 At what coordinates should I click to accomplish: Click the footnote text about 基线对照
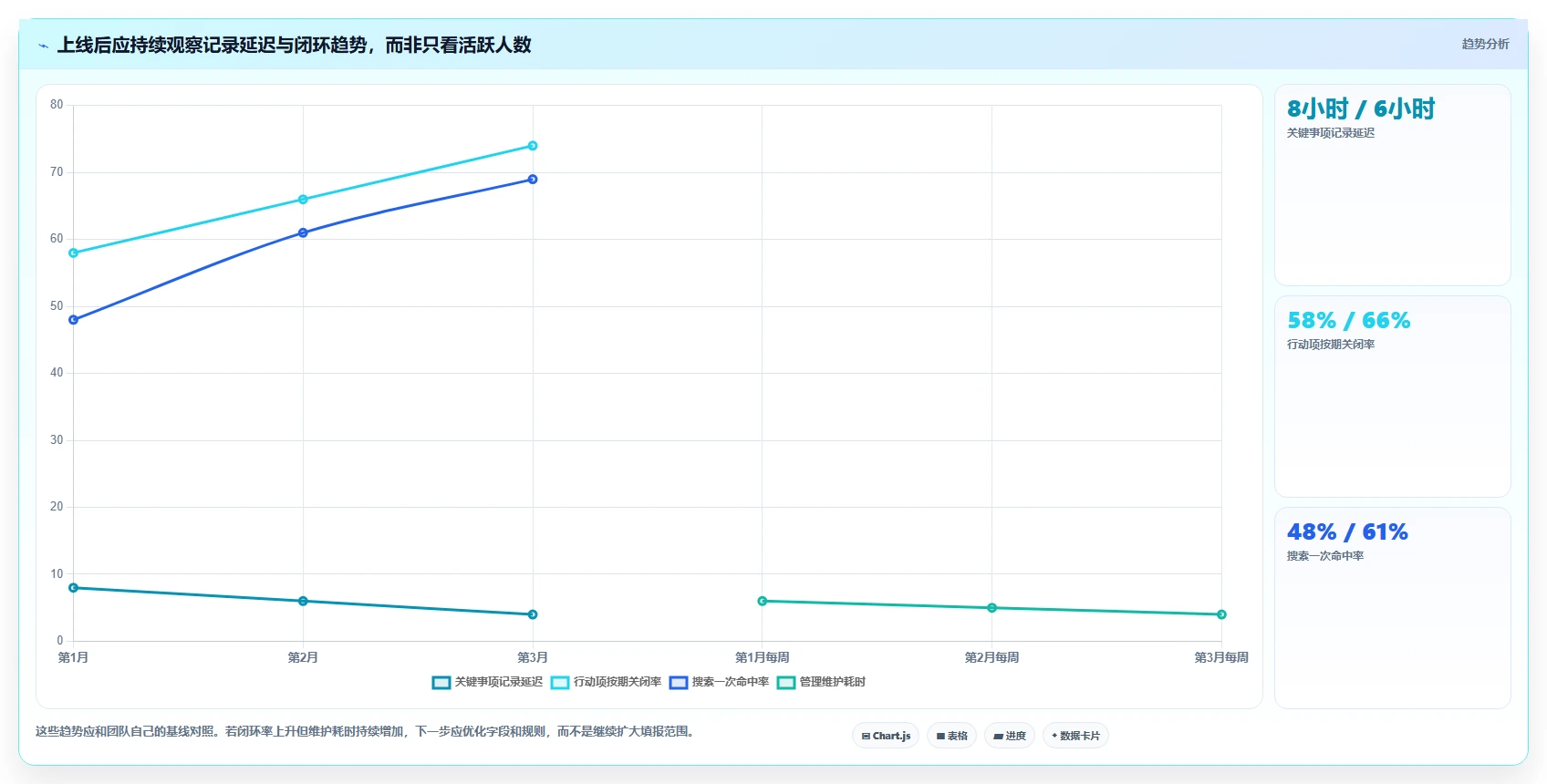click(x=367, y=731)
